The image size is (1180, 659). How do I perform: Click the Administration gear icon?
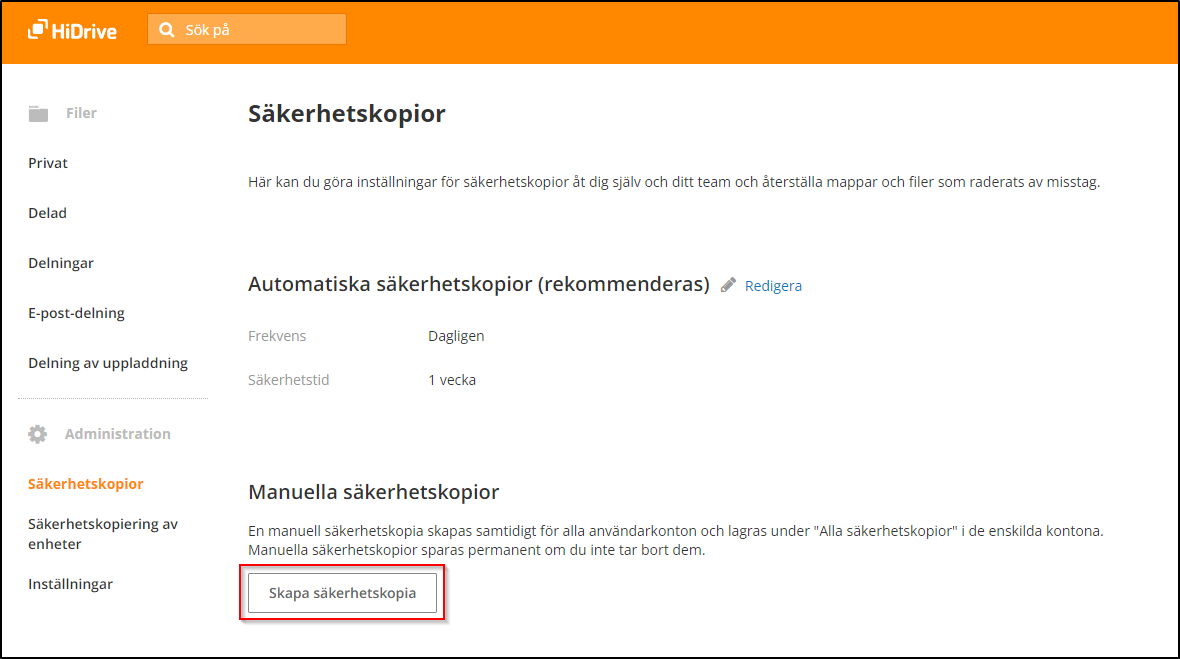click(38, 434)
